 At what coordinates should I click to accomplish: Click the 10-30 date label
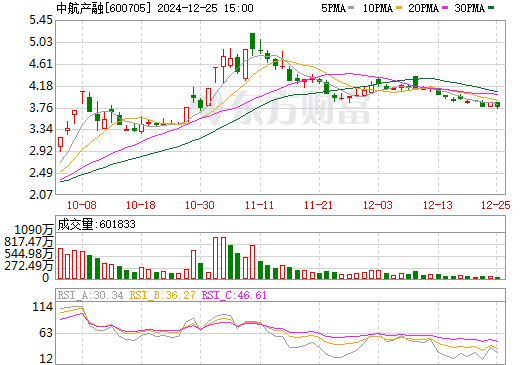click(200, 205)
